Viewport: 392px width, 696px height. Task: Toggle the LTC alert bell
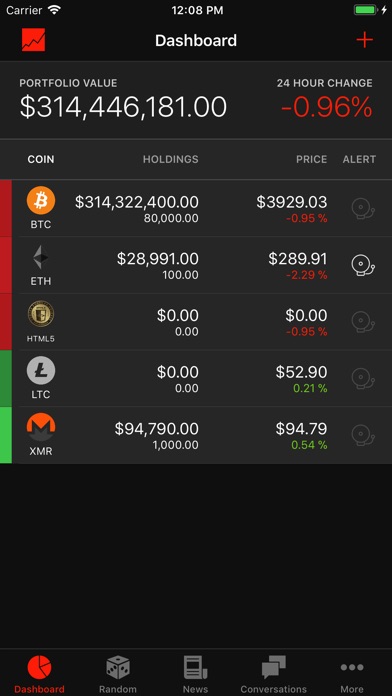point(363,379)
